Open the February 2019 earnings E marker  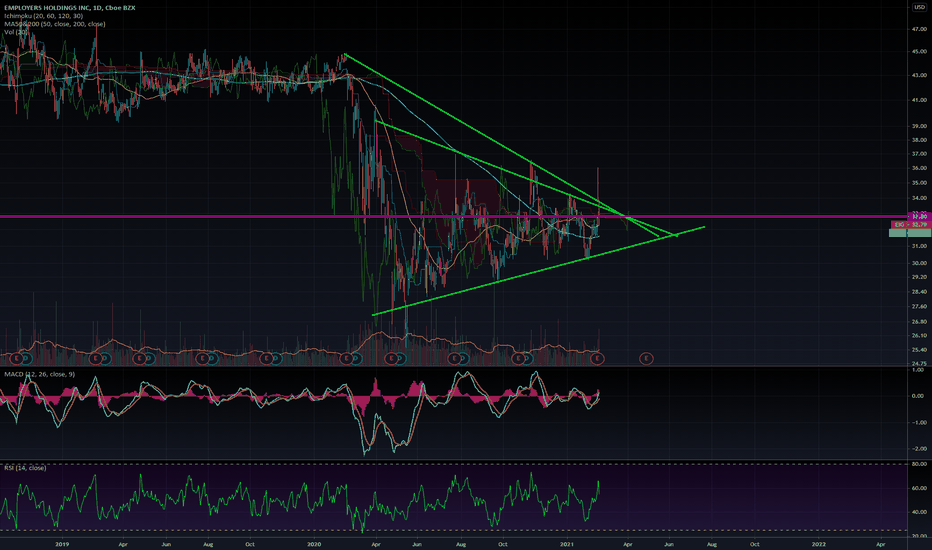[x=95, y=359]
